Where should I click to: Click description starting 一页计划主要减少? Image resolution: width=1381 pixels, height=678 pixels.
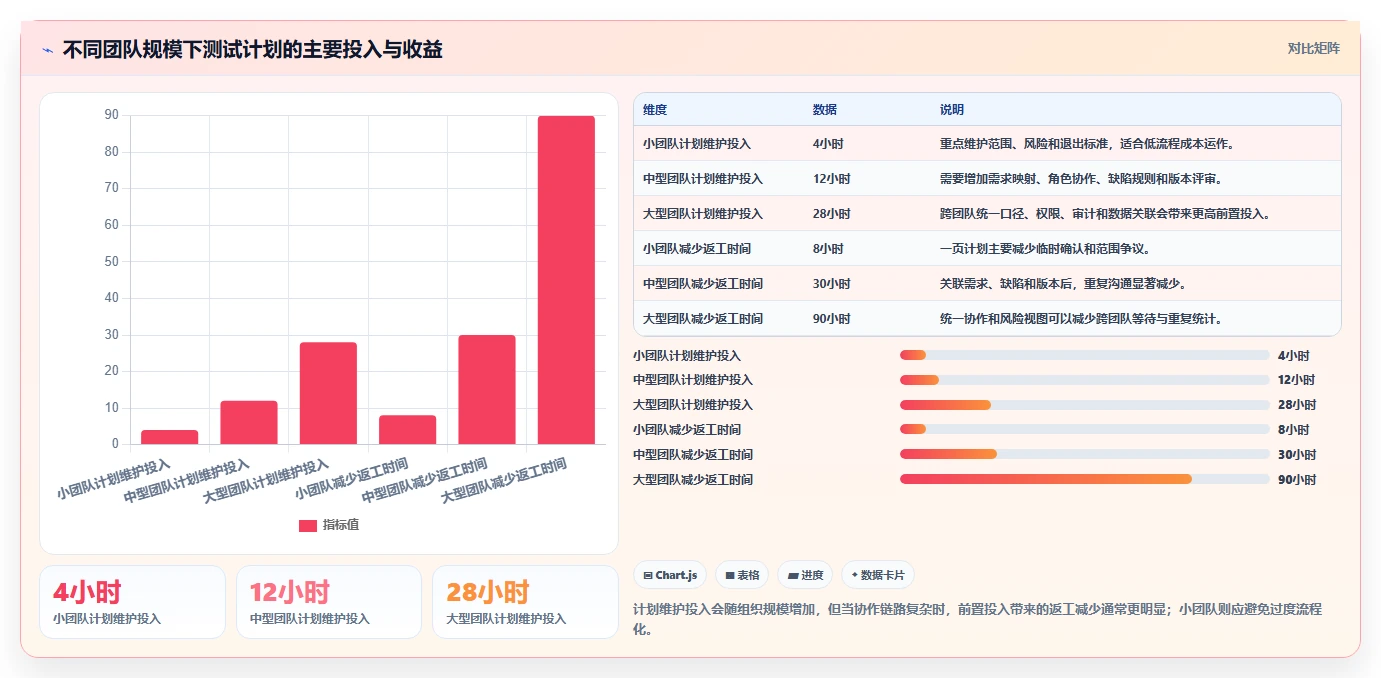(x=1047, y=249)
